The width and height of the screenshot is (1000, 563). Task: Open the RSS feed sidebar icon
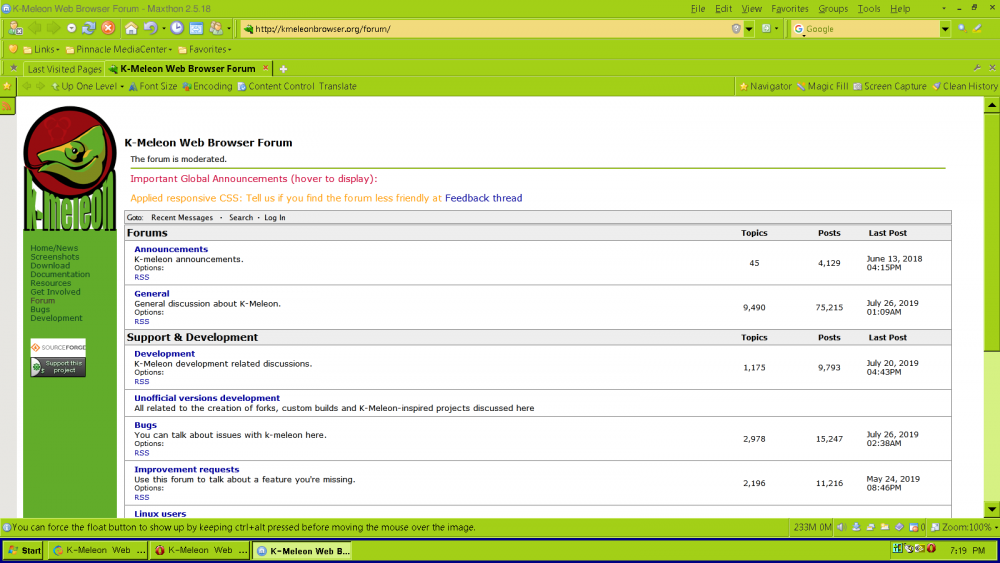pyautogui.click(x=7, y=106)
